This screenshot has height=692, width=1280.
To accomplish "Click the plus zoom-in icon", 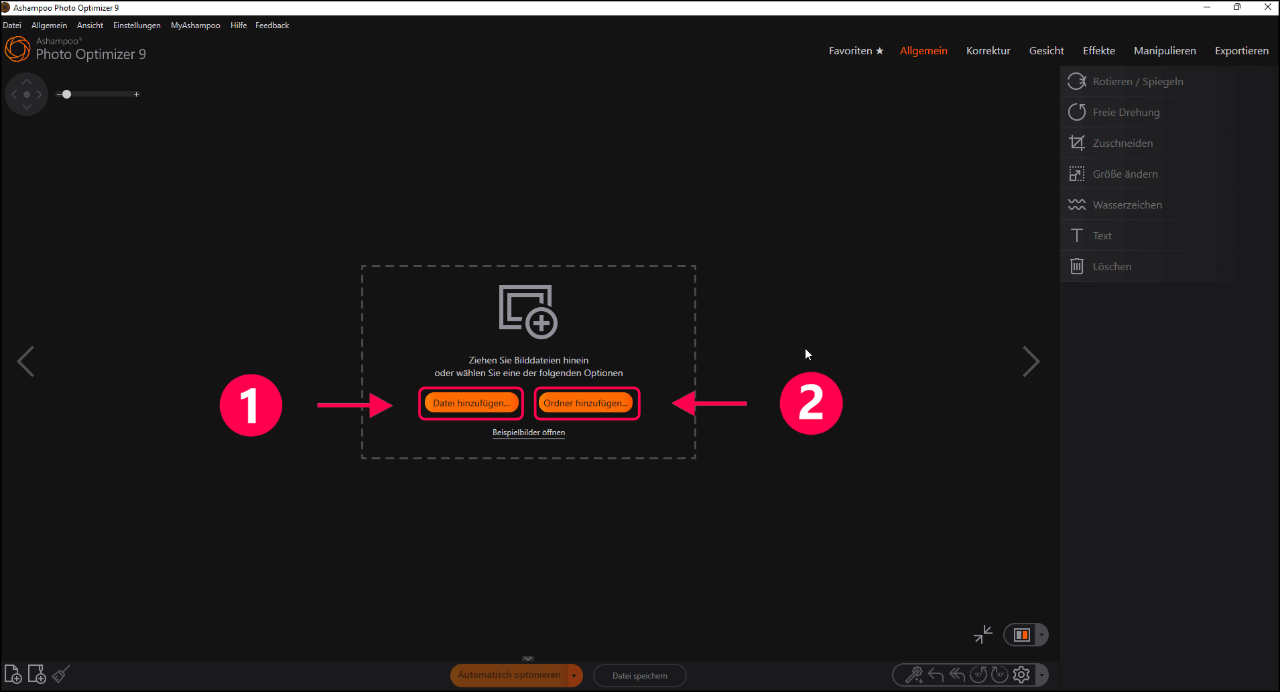I will [137, 94].
